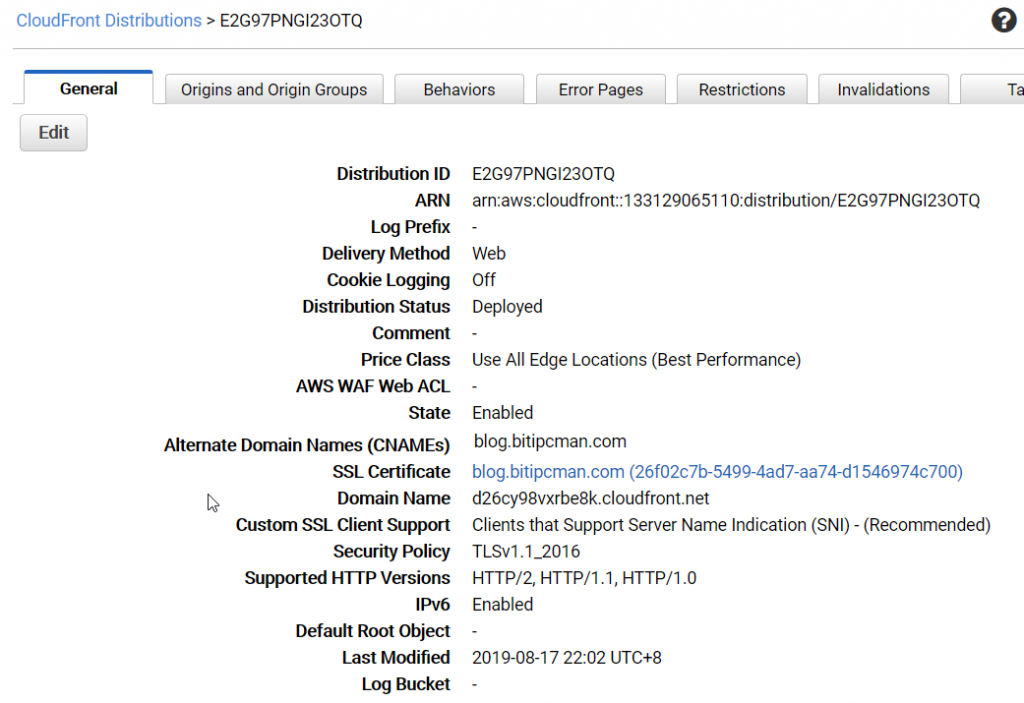This screenshot has width=1024, height=703.
Task: Click the Security Policy field label
Action: 392,552
